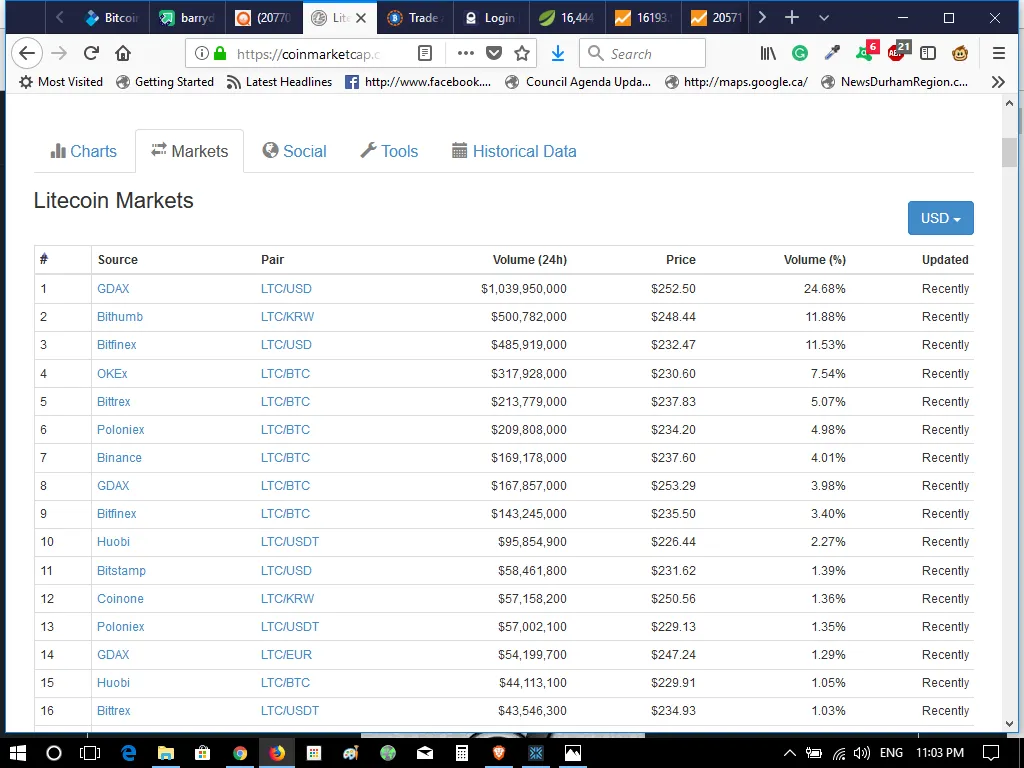Open the maps.google.ca bookmark
This screenshot has height=768, width=1024.
coord(736,82)
